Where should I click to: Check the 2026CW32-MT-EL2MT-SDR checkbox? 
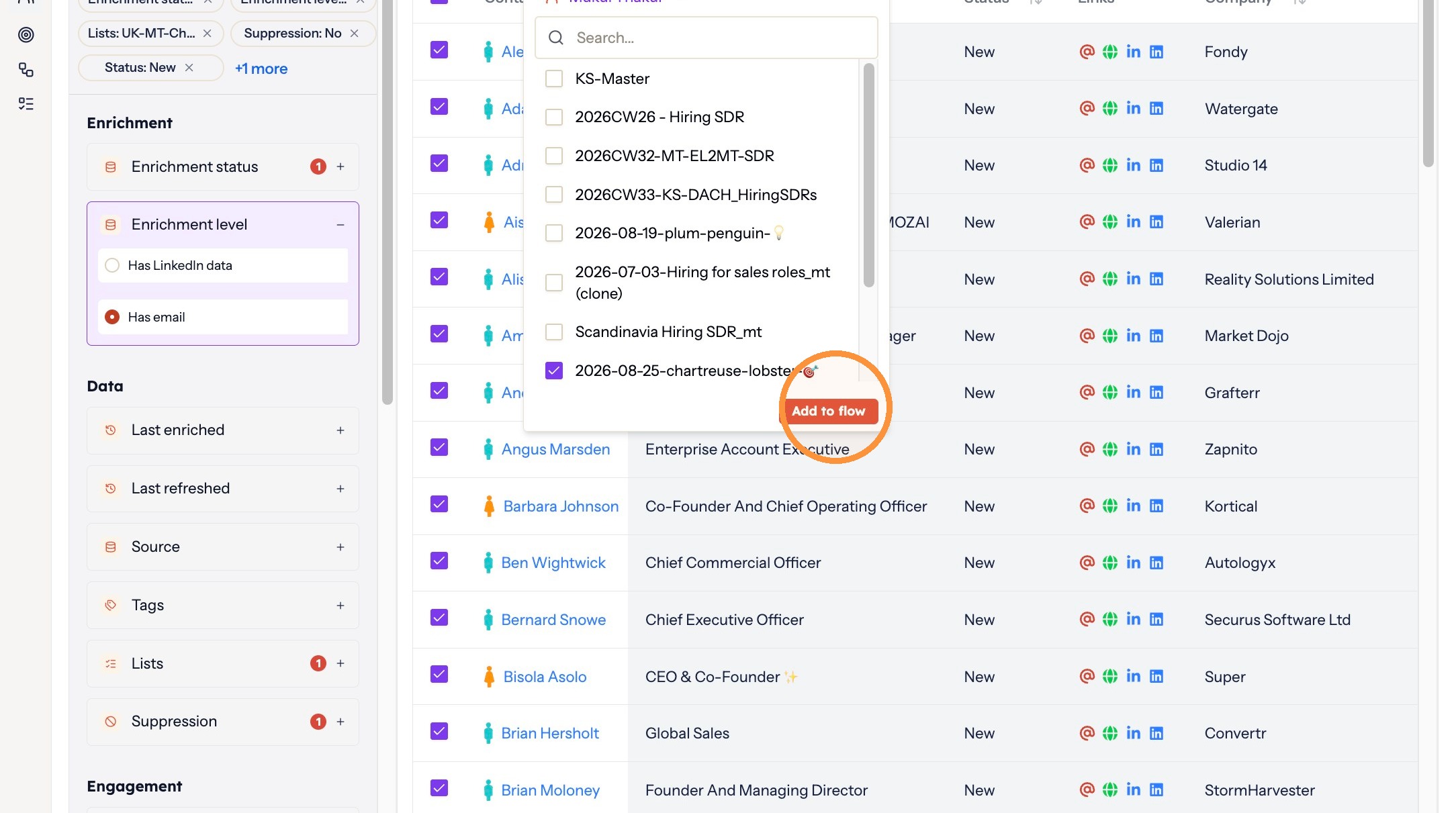tap(553, 156)
